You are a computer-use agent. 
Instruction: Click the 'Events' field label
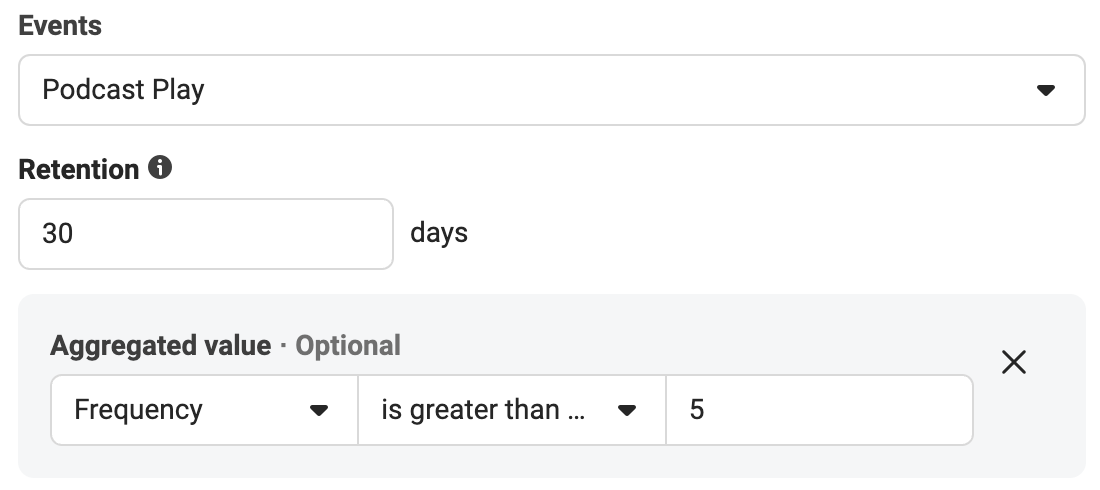[x=60, y=25]
